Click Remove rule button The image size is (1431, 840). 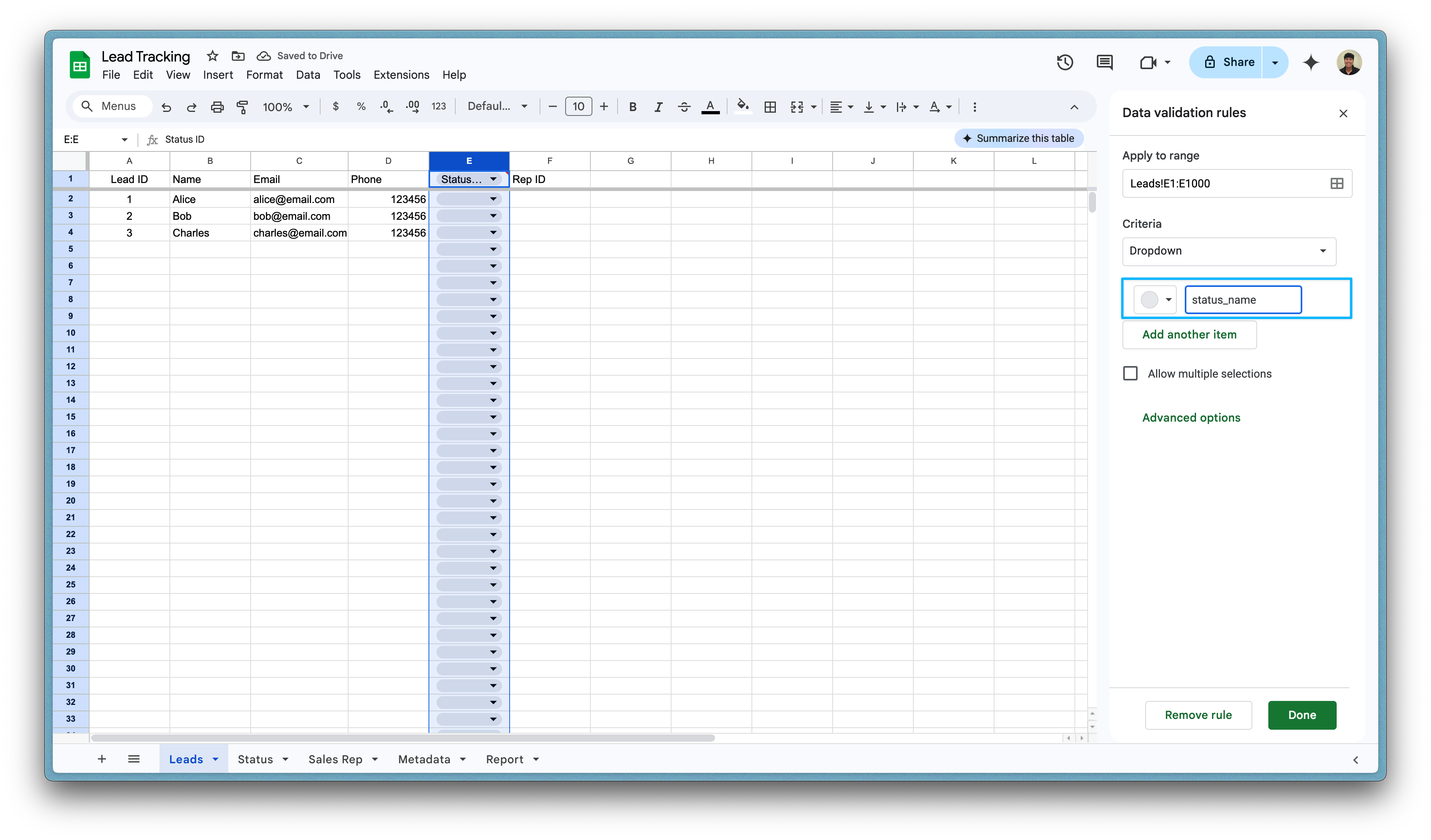[x=1198, y=715]
